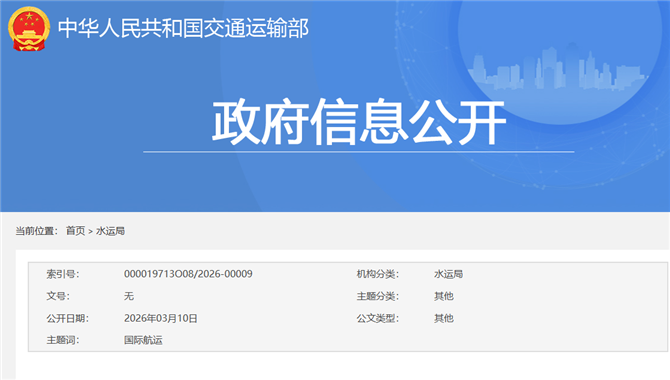Open the 中华人民共和国交通运输部 header title

pos(183,29)
